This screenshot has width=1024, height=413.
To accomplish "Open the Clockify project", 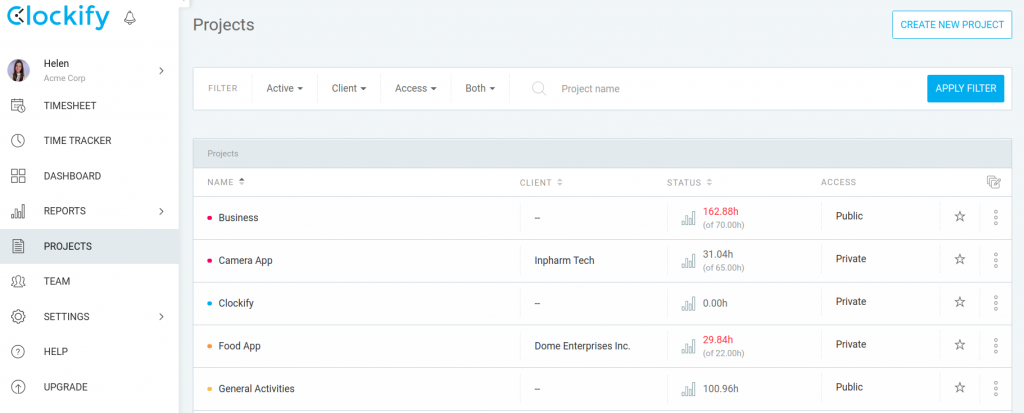I will [x=236, y=303].
